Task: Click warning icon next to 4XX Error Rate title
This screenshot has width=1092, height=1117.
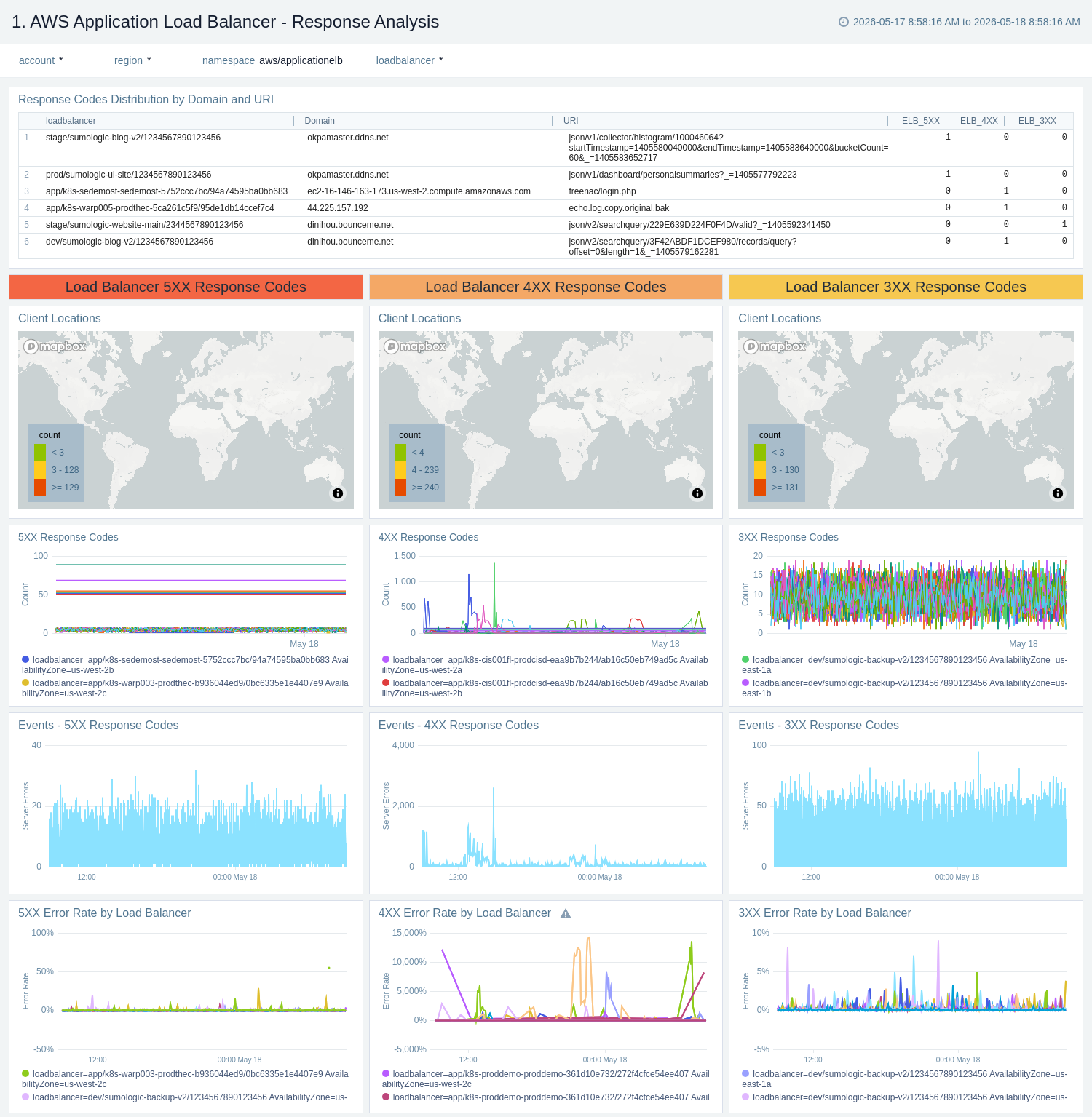Action: coord(566,914)
